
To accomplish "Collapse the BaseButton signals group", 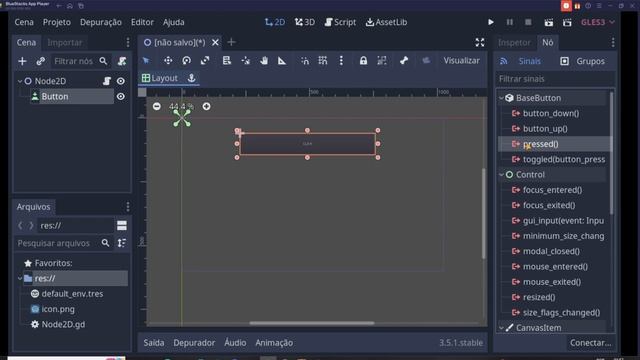I will click(502, 98).
